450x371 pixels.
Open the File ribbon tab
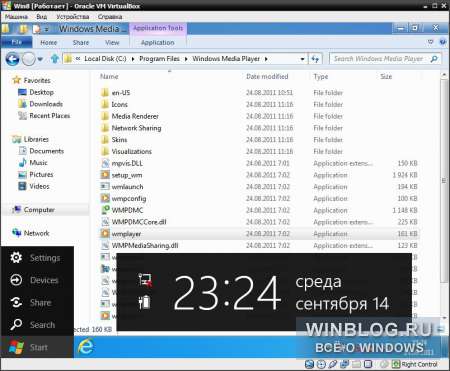click(x=17, y=42)
